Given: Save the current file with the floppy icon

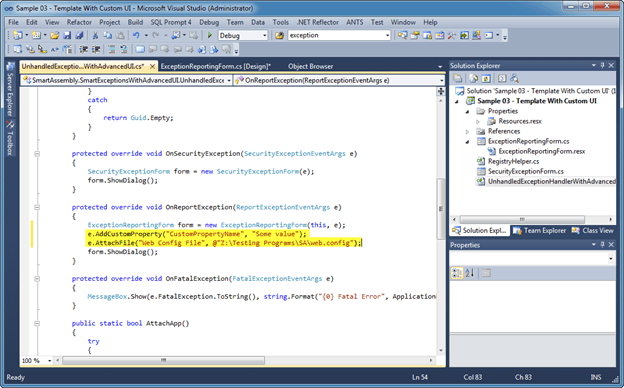Looking at the screenshot, I should (x=67, y=35).
